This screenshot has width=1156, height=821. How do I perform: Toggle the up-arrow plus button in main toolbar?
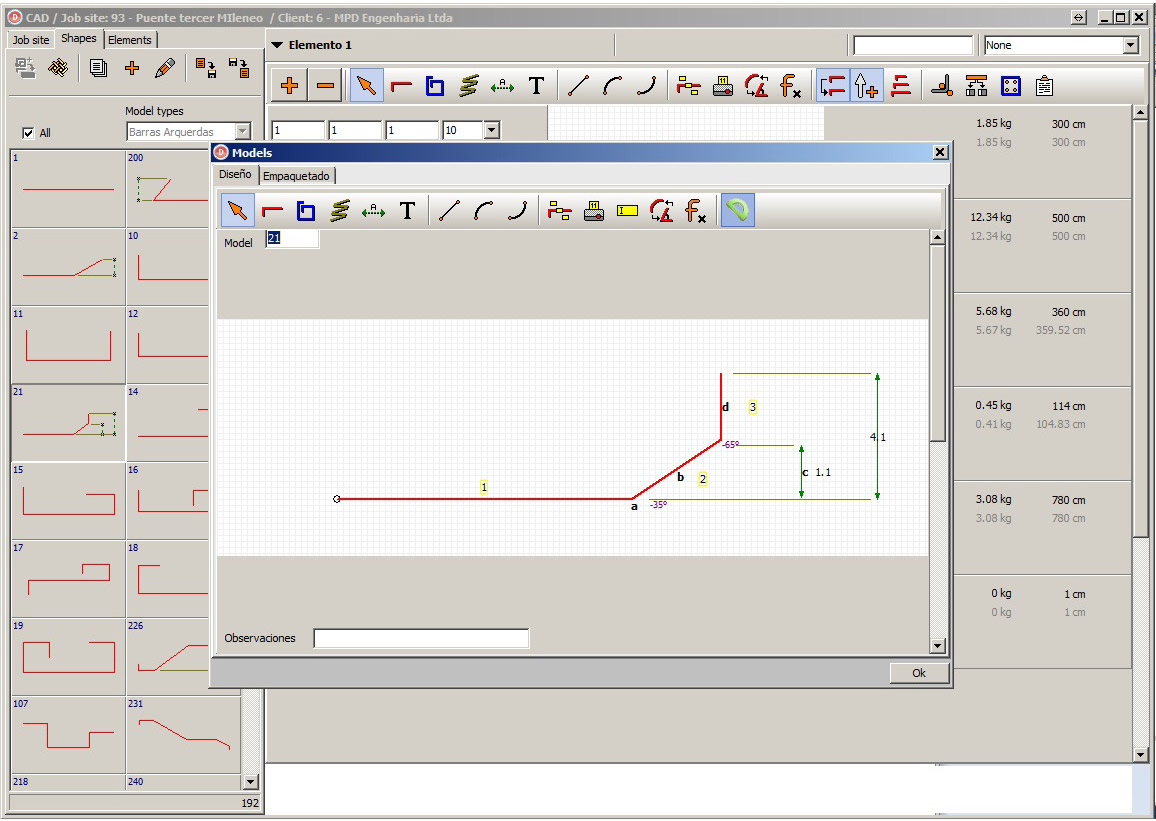point(866,85)
